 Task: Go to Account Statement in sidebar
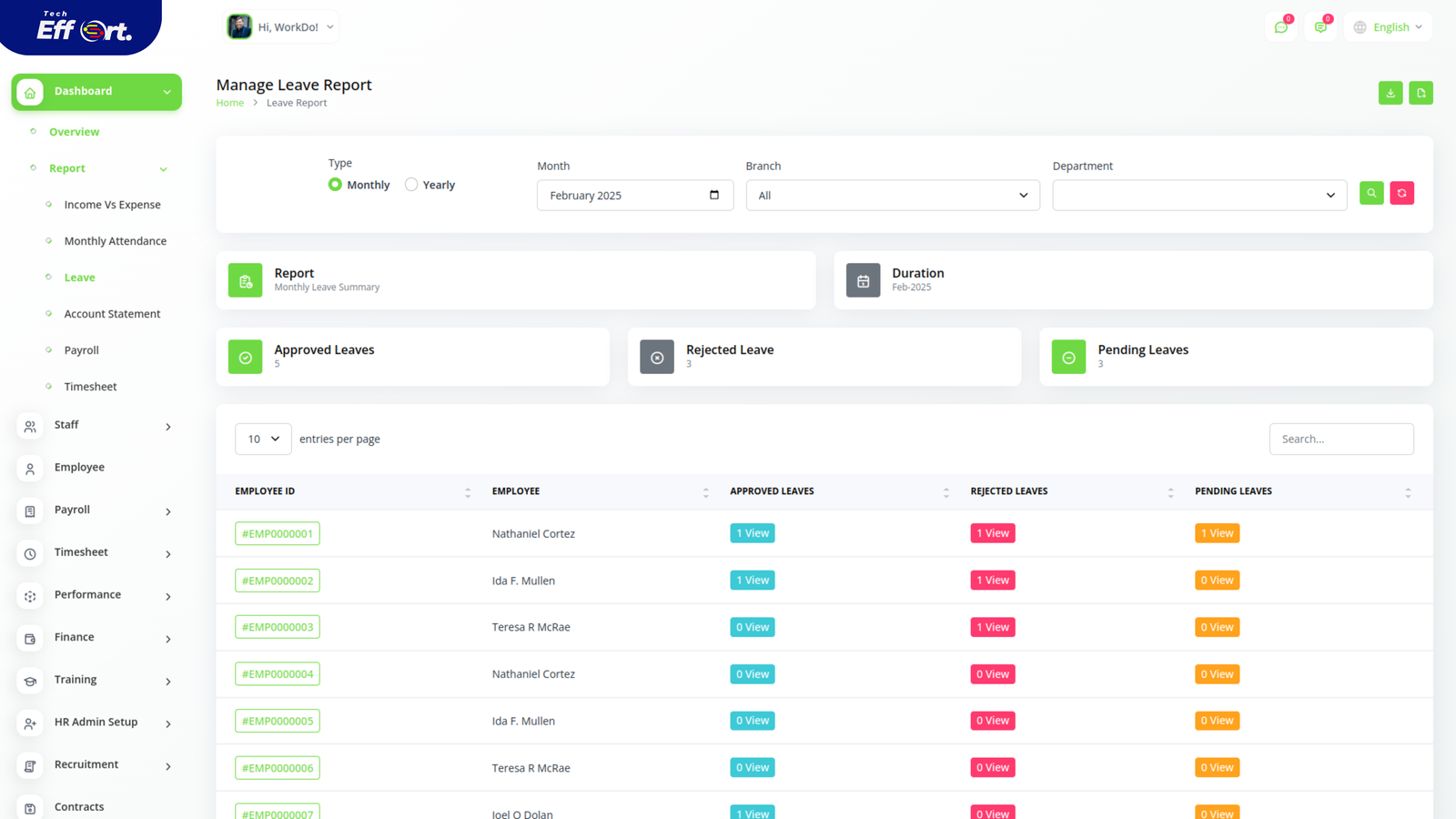tap(112, 314)
